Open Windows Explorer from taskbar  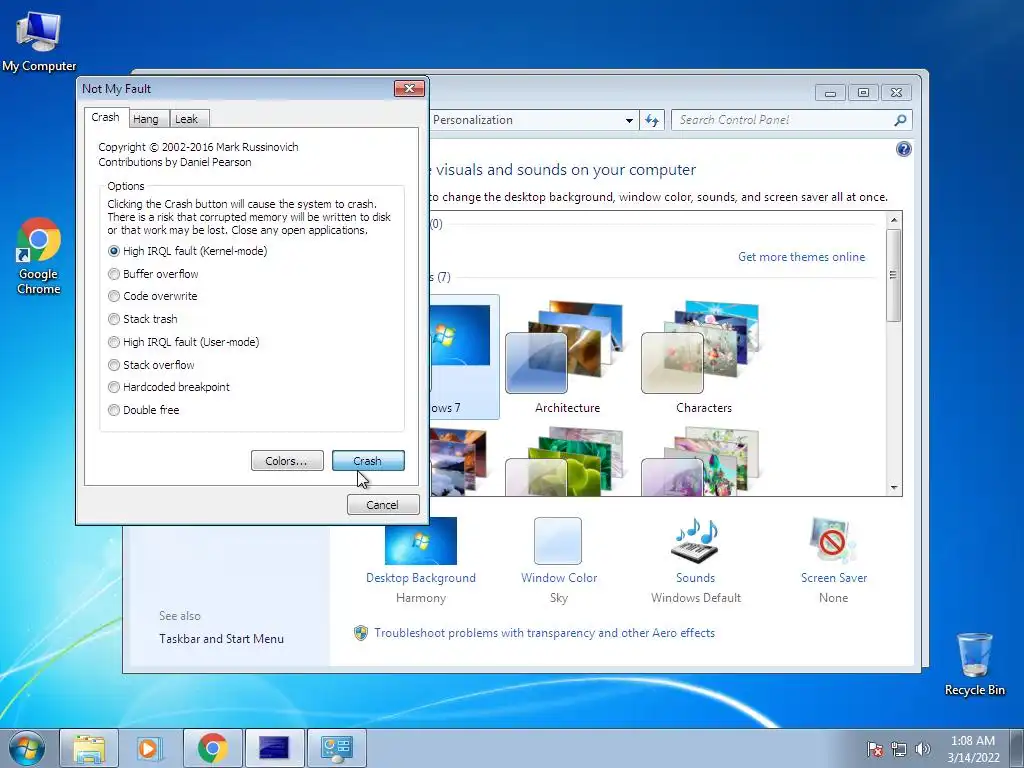pos(89,748)
